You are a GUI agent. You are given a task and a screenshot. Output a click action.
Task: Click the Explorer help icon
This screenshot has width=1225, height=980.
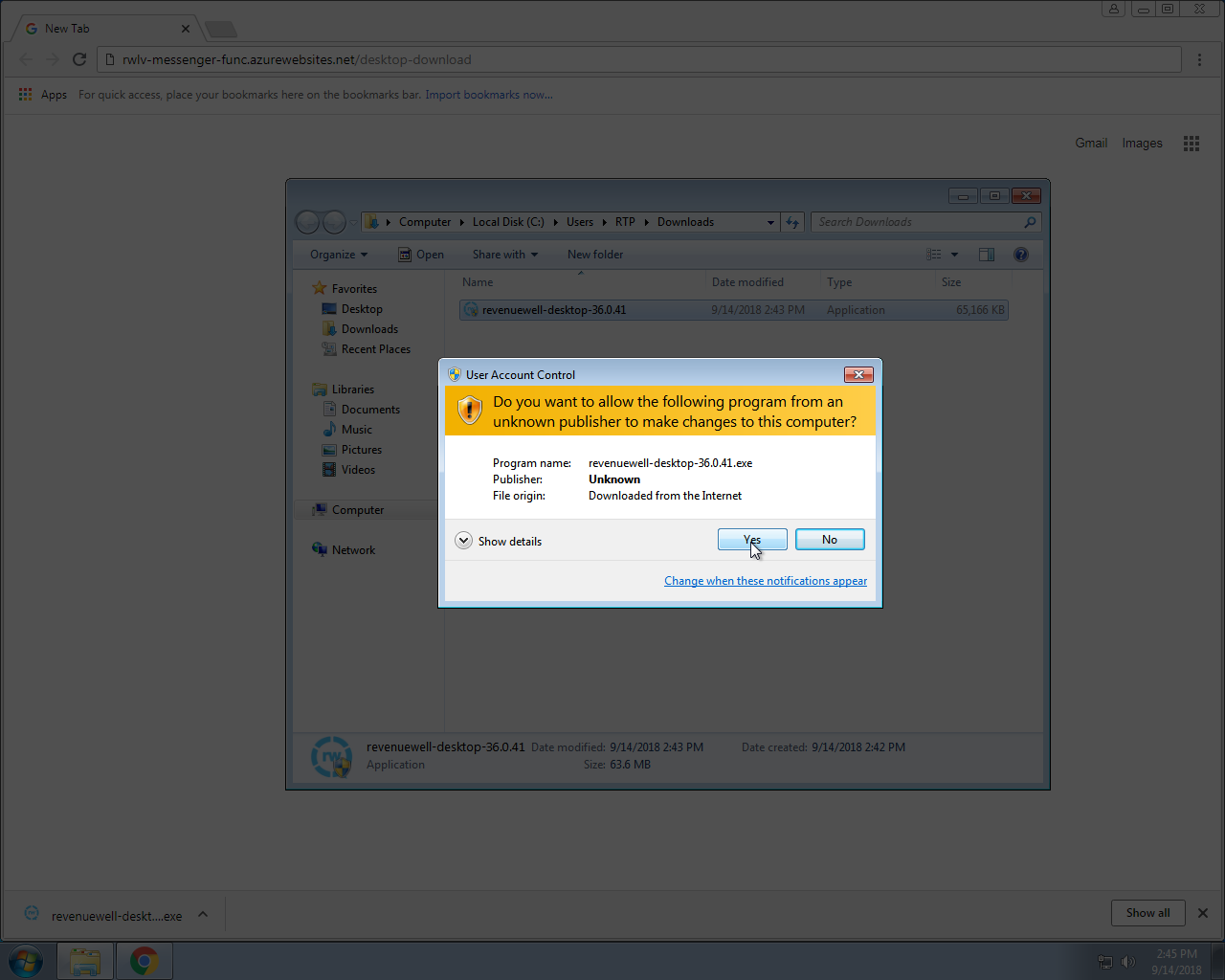pyautogui.click(x=1021, y=255)
